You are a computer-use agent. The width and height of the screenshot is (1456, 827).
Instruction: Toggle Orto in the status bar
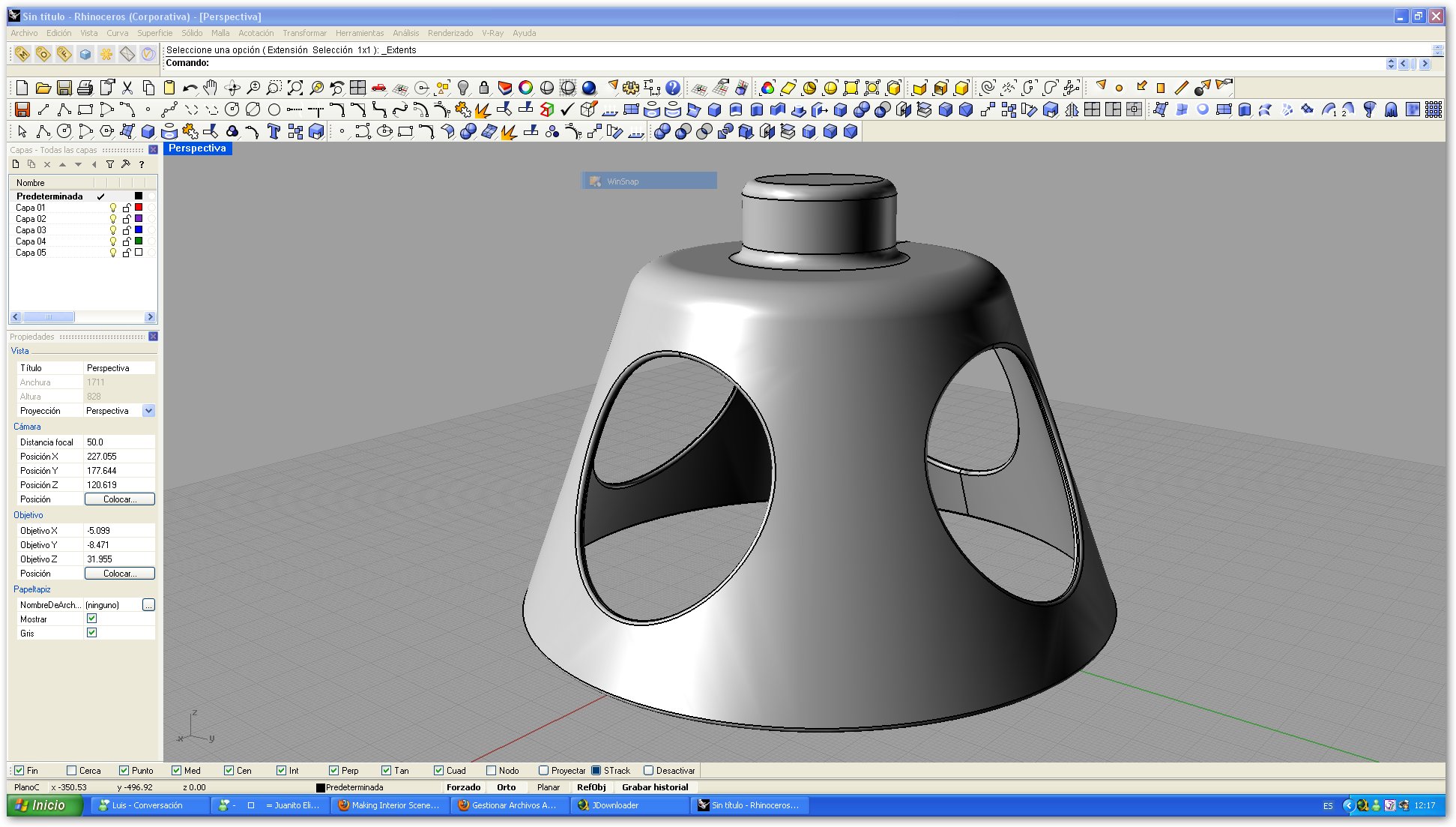pyautogui.click(x=506, y=787)
